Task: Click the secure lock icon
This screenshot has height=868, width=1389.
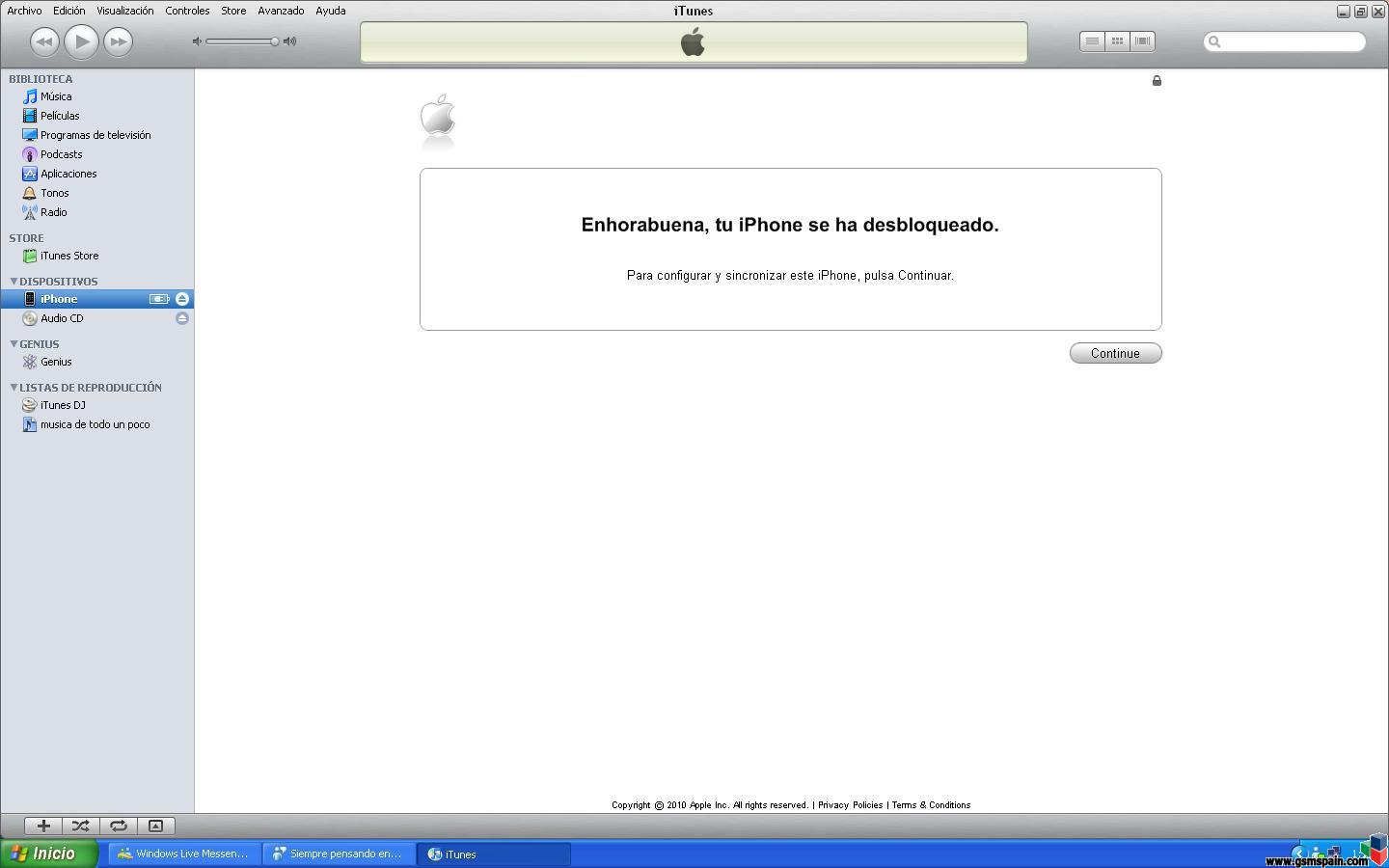Action: pos(1157,81)
